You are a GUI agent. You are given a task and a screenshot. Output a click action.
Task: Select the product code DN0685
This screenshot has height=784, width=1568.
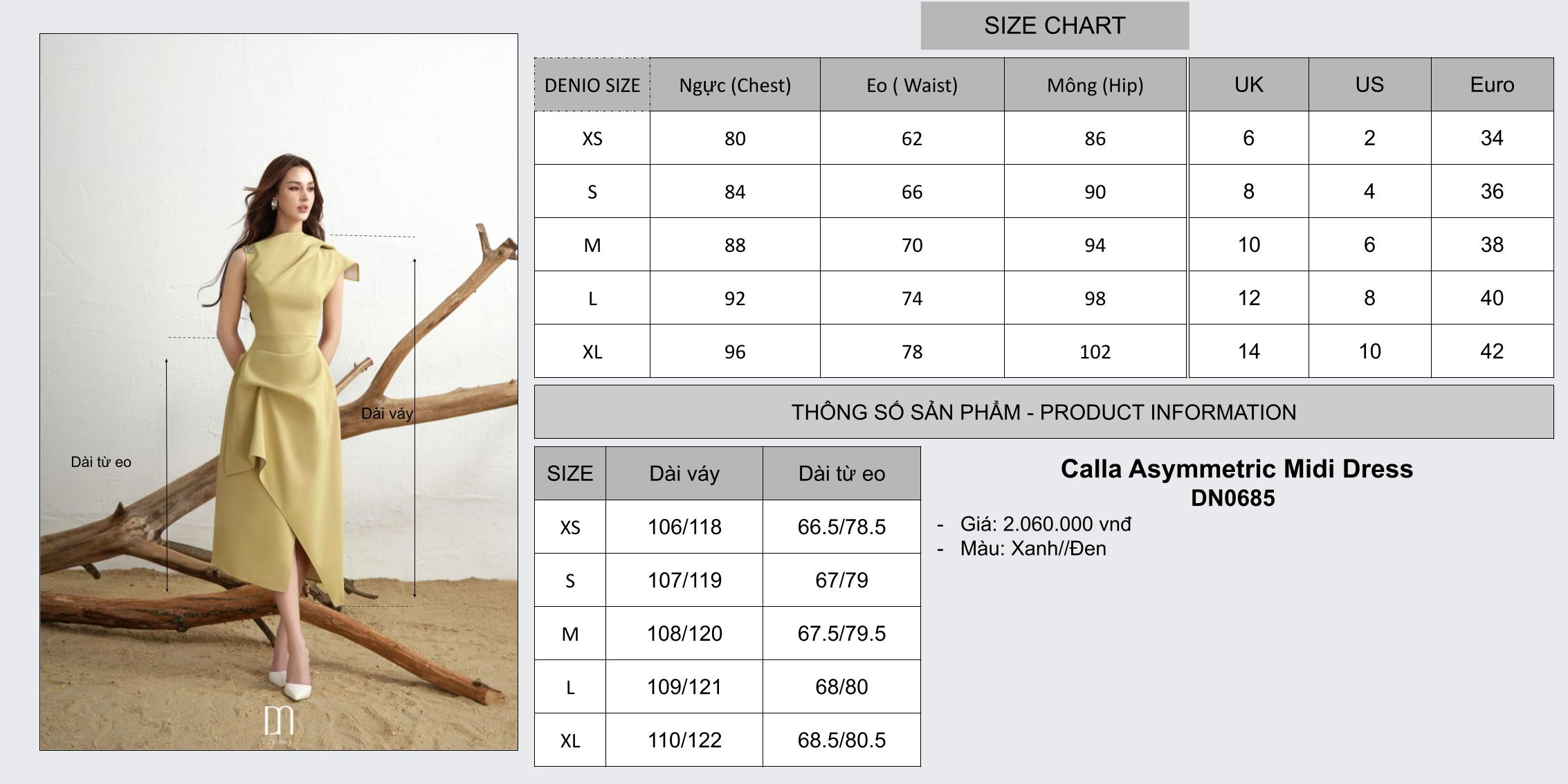coord(1232,498)
